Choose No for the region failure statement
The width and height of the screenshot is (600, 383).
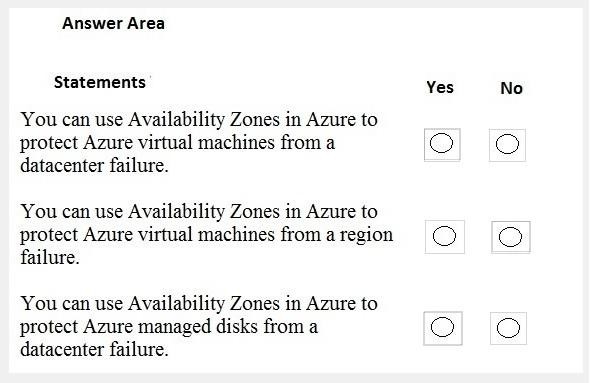(510, 237)
